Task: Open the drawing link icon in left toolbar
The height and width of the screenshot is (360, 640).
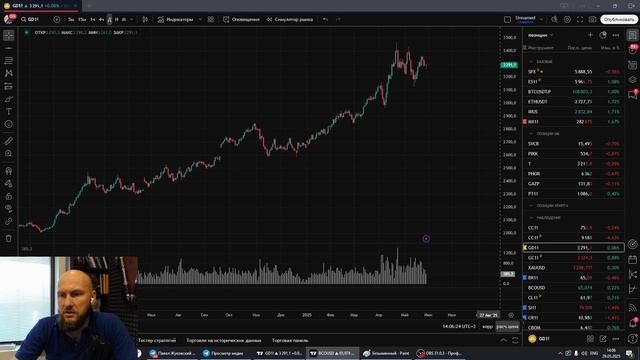Action: coord(9,221)
